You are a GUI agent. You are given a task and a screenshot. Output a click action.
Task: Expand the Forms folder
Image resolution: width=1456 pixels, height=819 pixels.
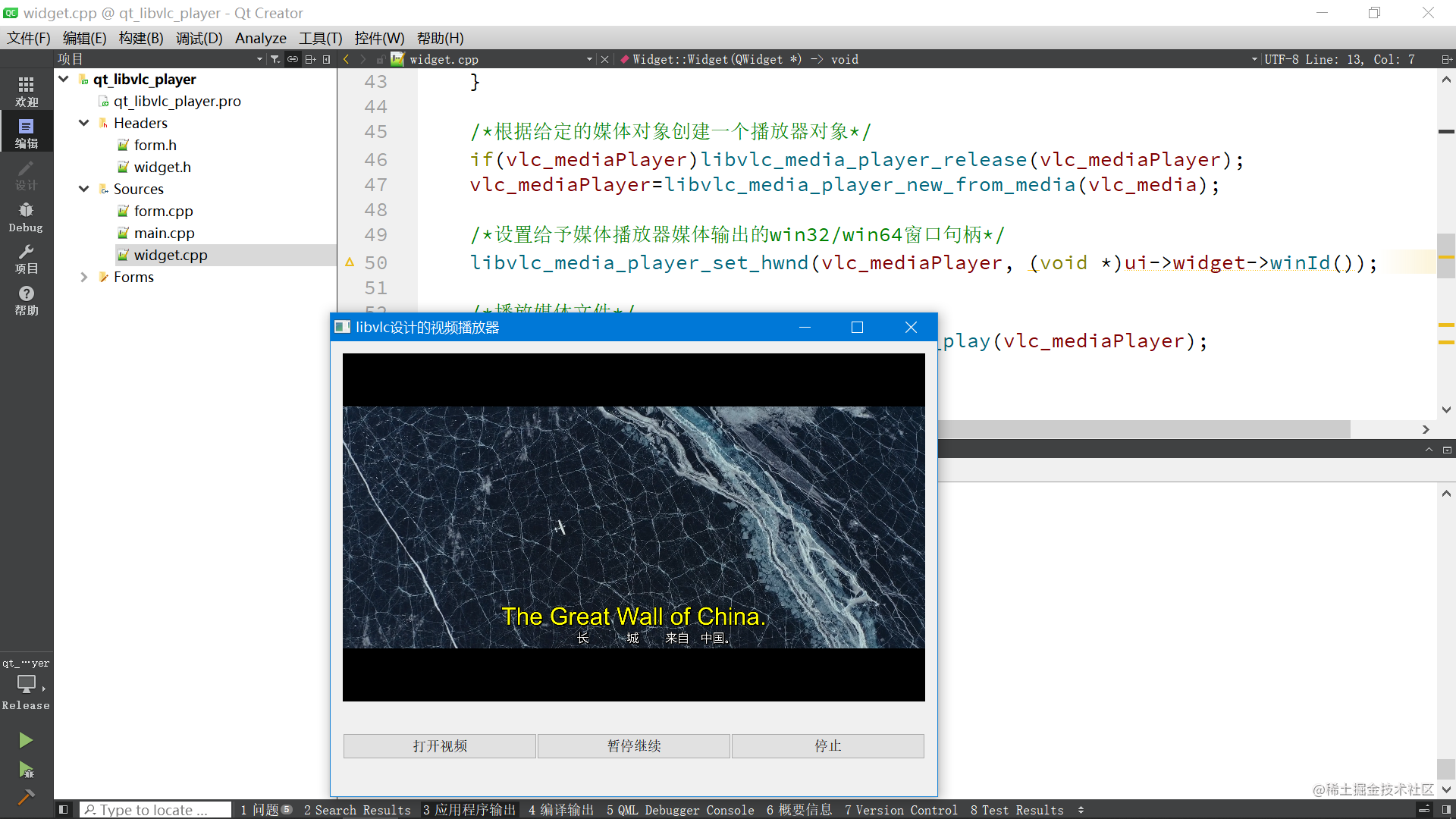[x=84, y=278]
